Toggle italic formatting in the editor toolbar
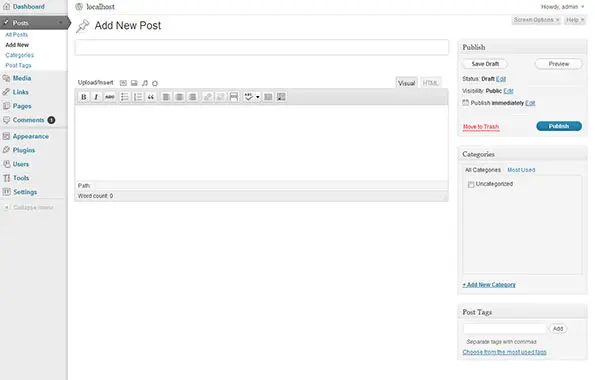The height and width of the screenshot is (380, 595). tap(96, 97)
